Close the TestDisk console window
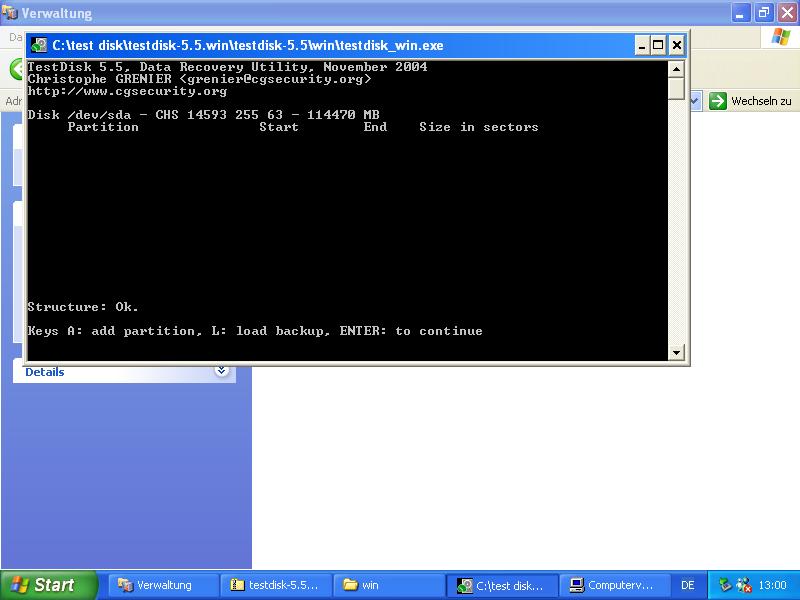The width and height of the screenshot is (800, 600). click(677, 45)
